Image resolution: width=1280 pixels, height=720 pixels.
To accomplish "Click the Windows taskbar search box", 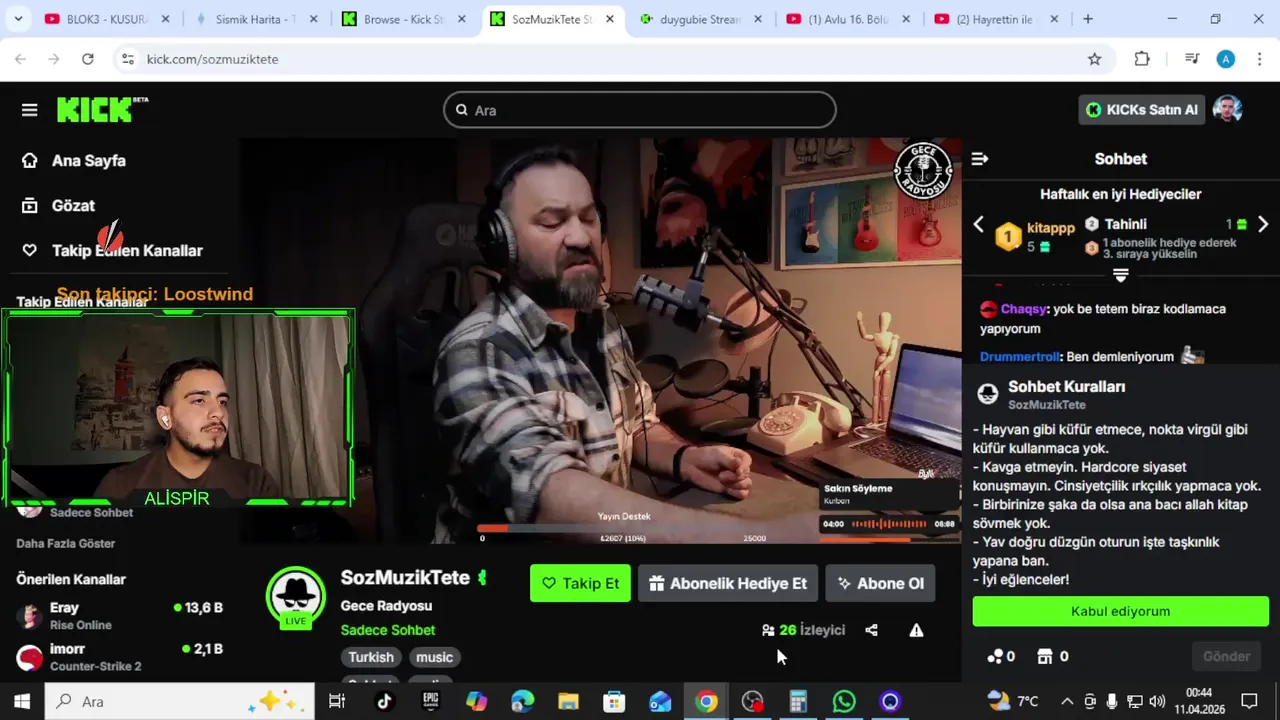I will point(180,701).
